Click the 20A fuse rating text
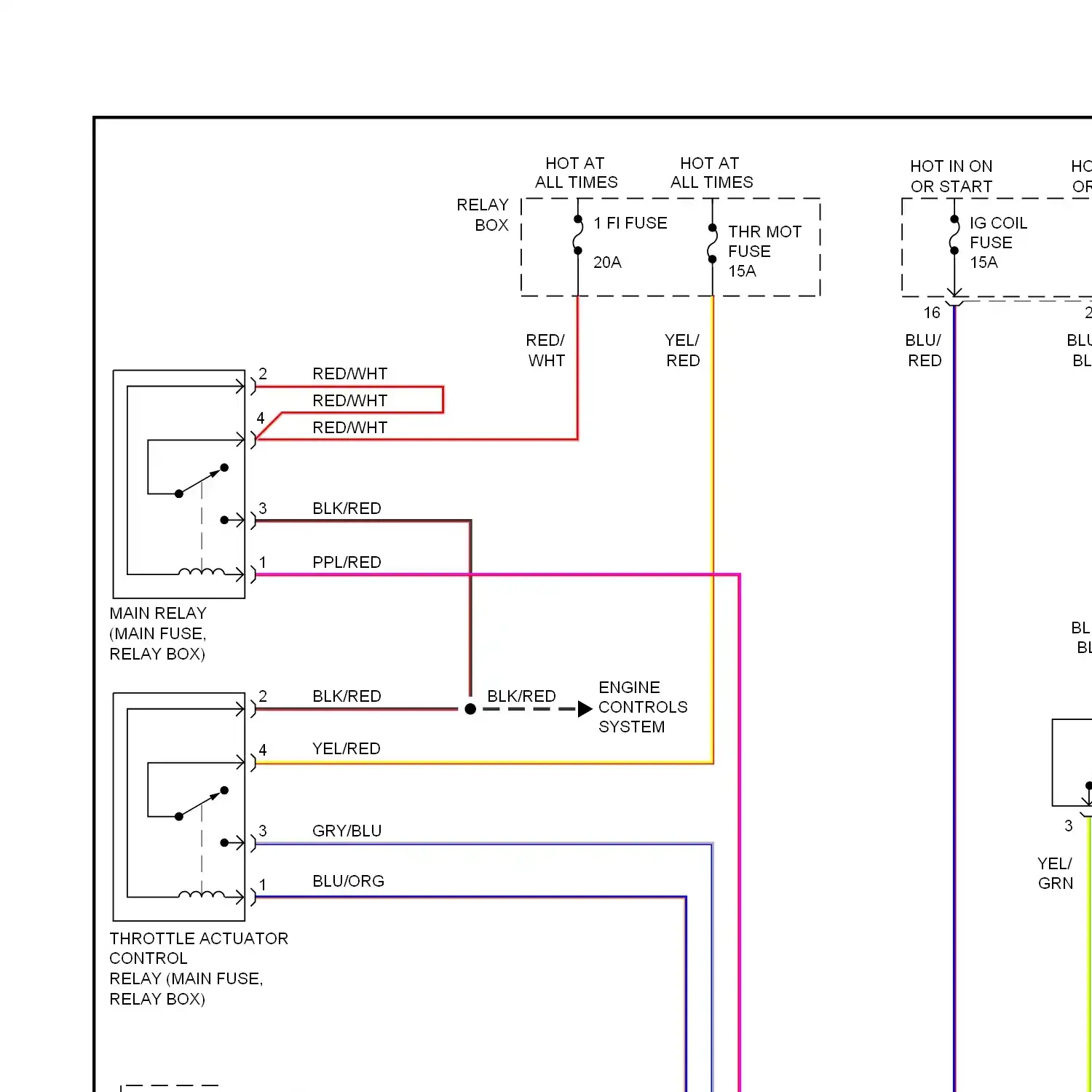Image resolution: width=1092 pixels, height=1092 pixels. [607, 262]
